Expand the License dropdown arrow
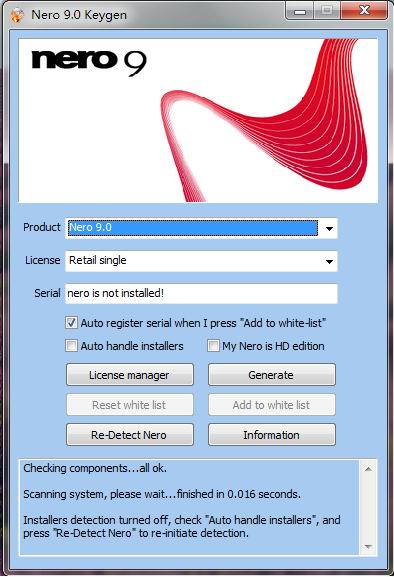The height and width of the screenshot is (577, 394). tap(329, 261)
